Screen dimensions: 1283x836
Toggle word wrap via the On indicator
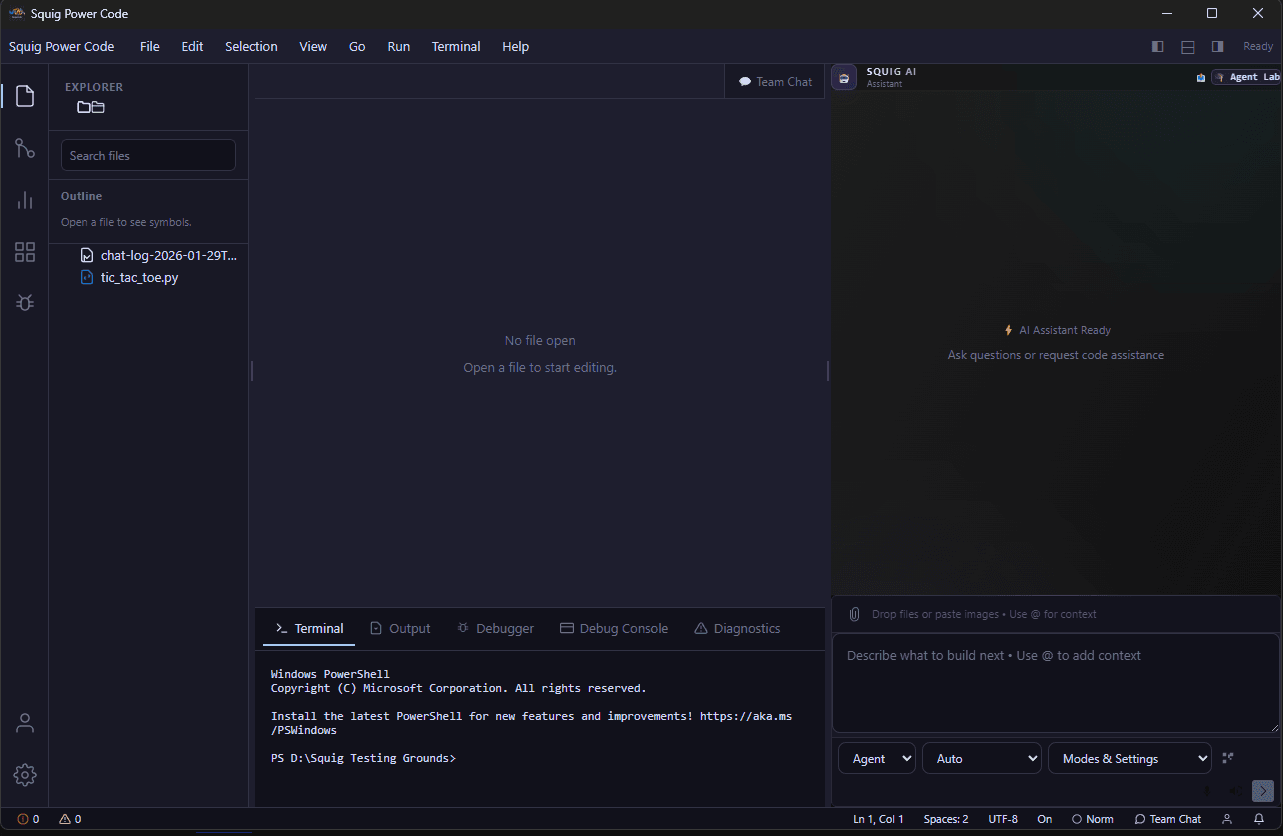click(x=1044, y=818)
